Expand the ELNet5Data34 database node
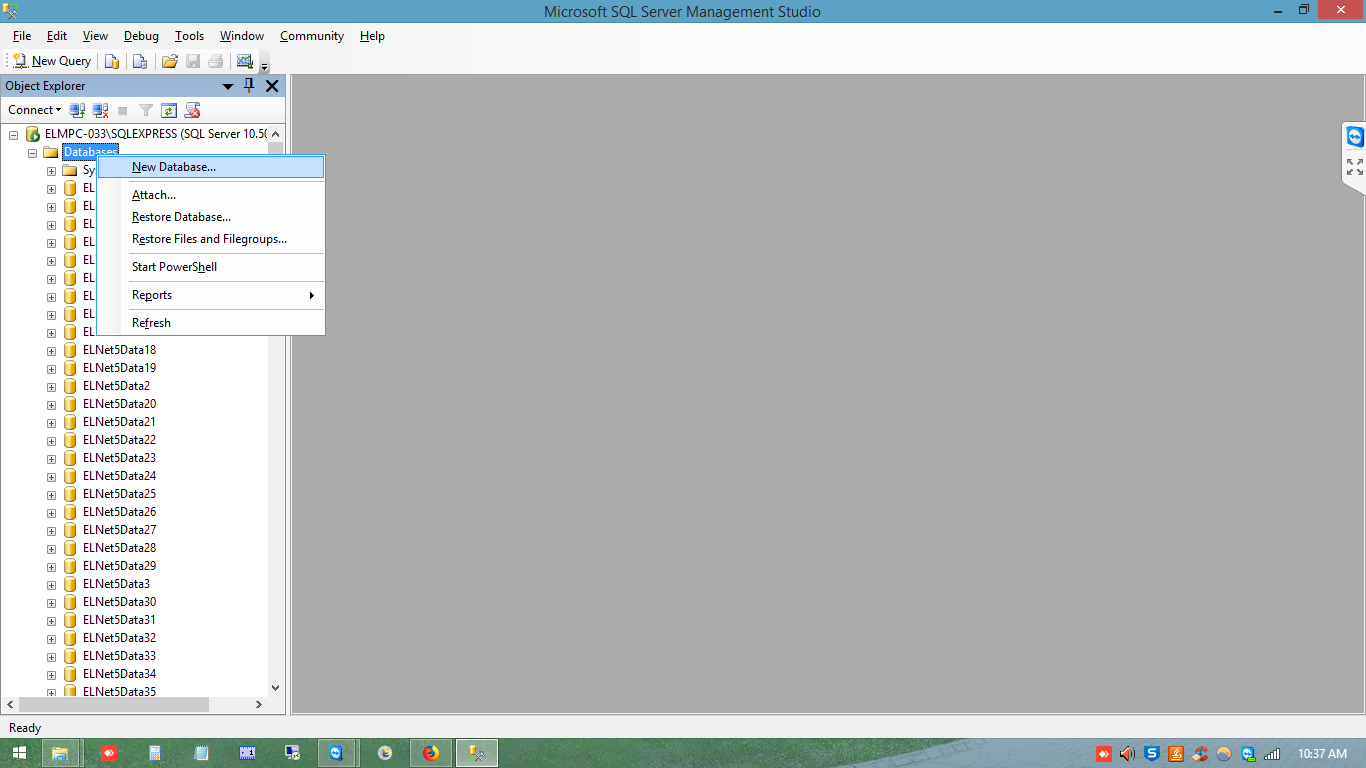 coord(51,674)
